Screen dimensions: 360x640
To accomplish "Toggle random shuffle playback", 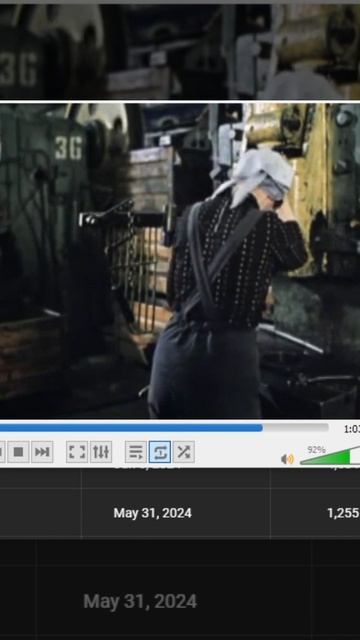I will point(184,452).
